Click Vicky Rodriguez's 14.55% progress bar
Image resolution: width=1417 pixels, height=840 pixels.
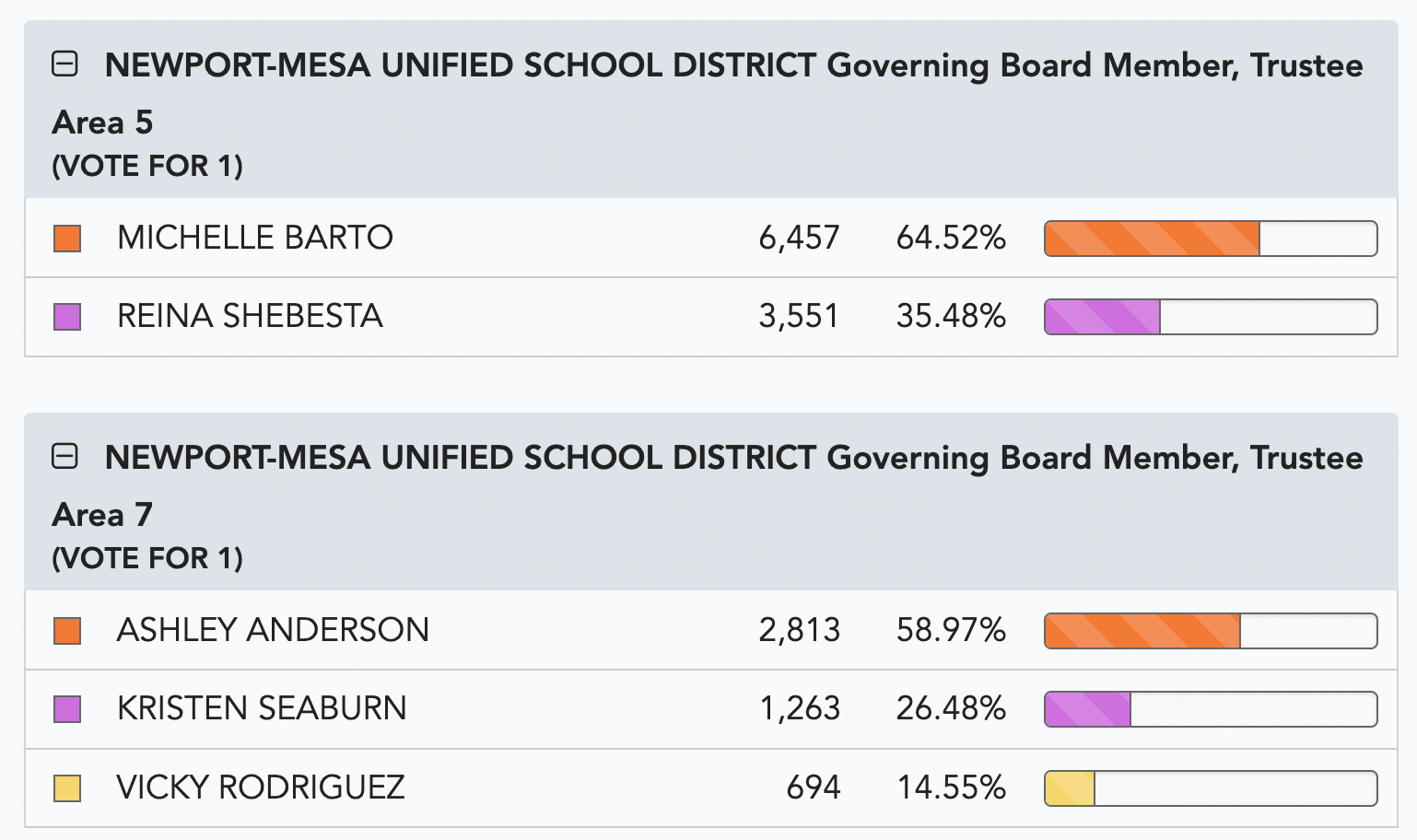click(x=1211, y=788)
